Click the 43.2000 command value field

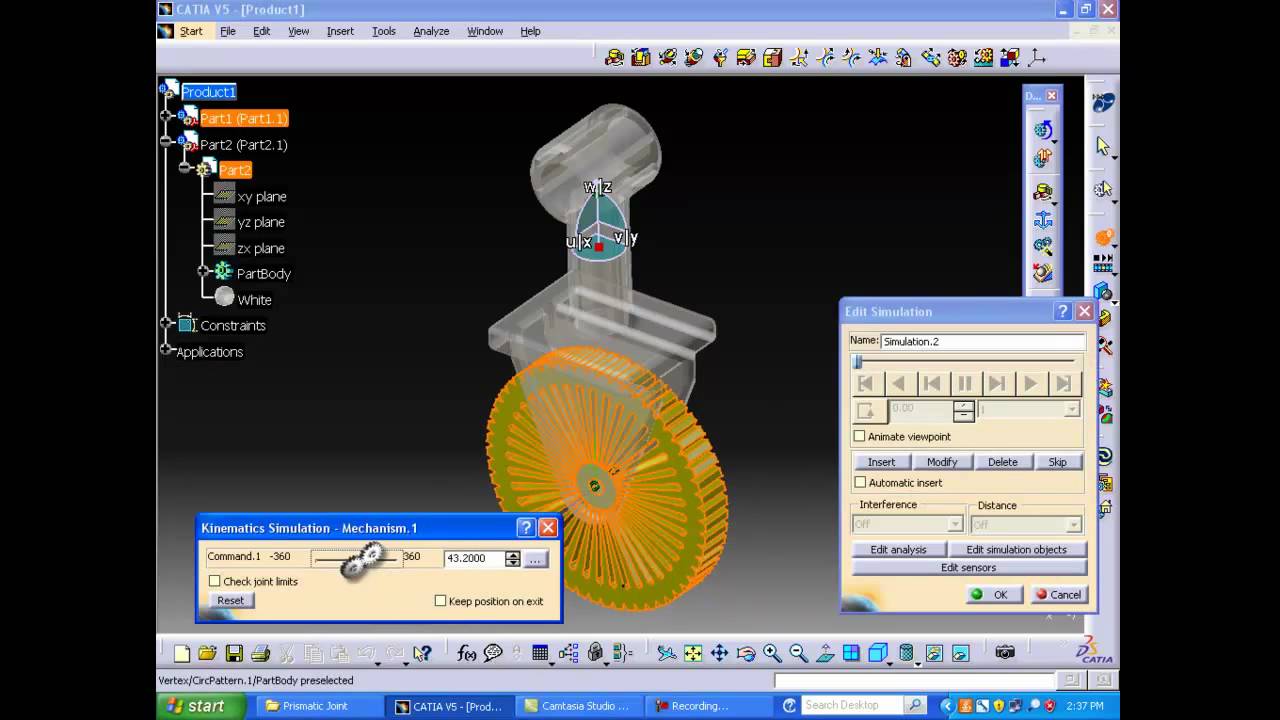[x=474, y=559]
